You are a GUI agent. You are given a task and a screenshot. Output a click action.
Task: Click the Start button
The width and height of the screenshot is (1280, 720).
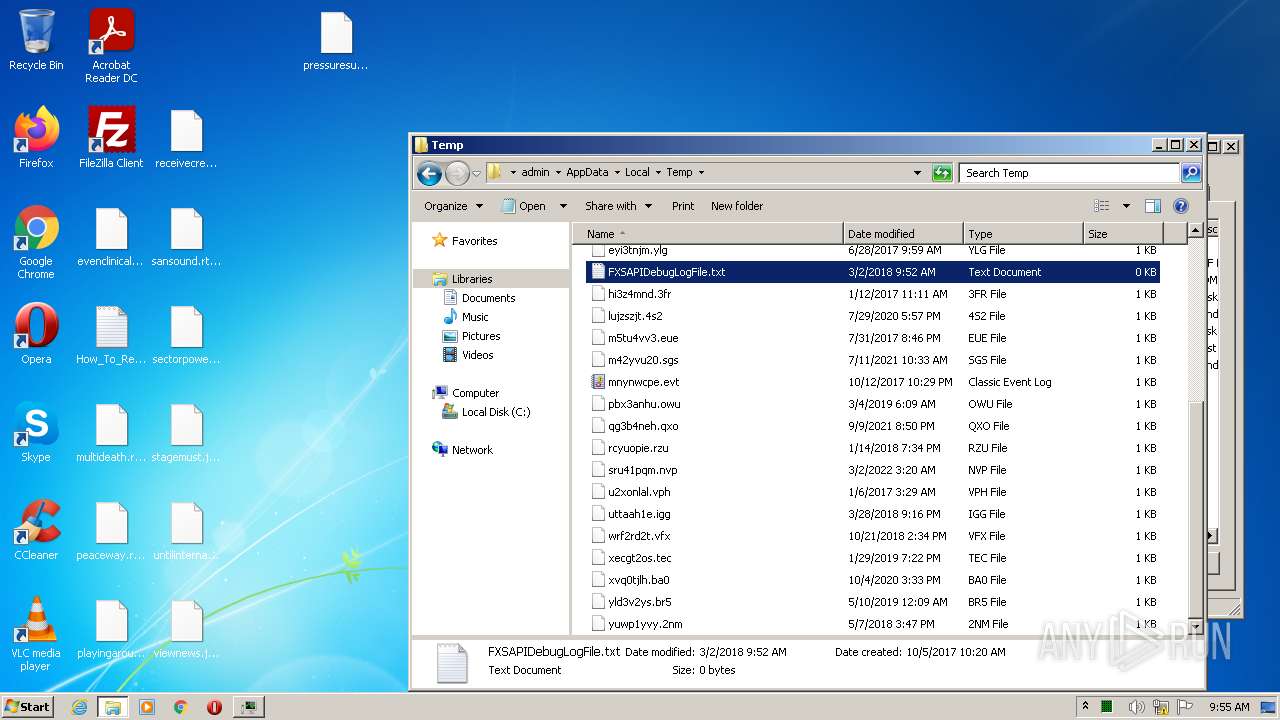coord(27,707)
